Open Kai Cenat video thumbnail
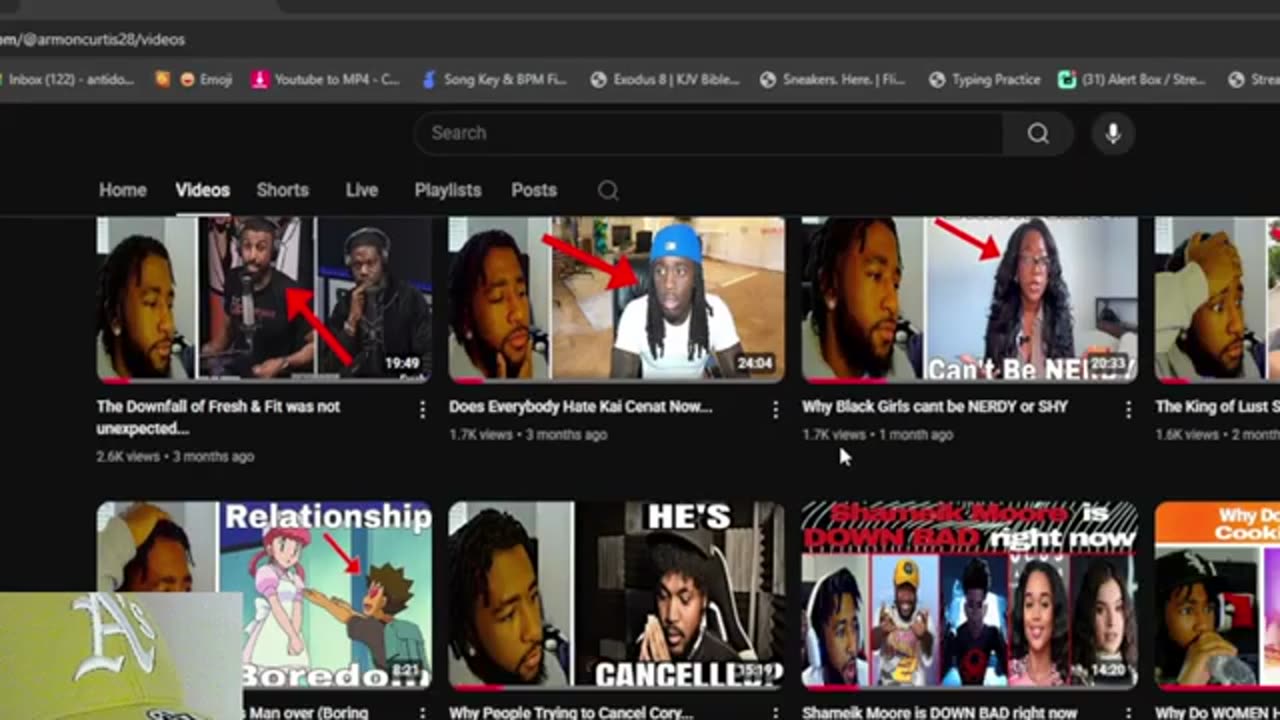Viewport: 1280px width, 720px height. click(x=617, y=299)
